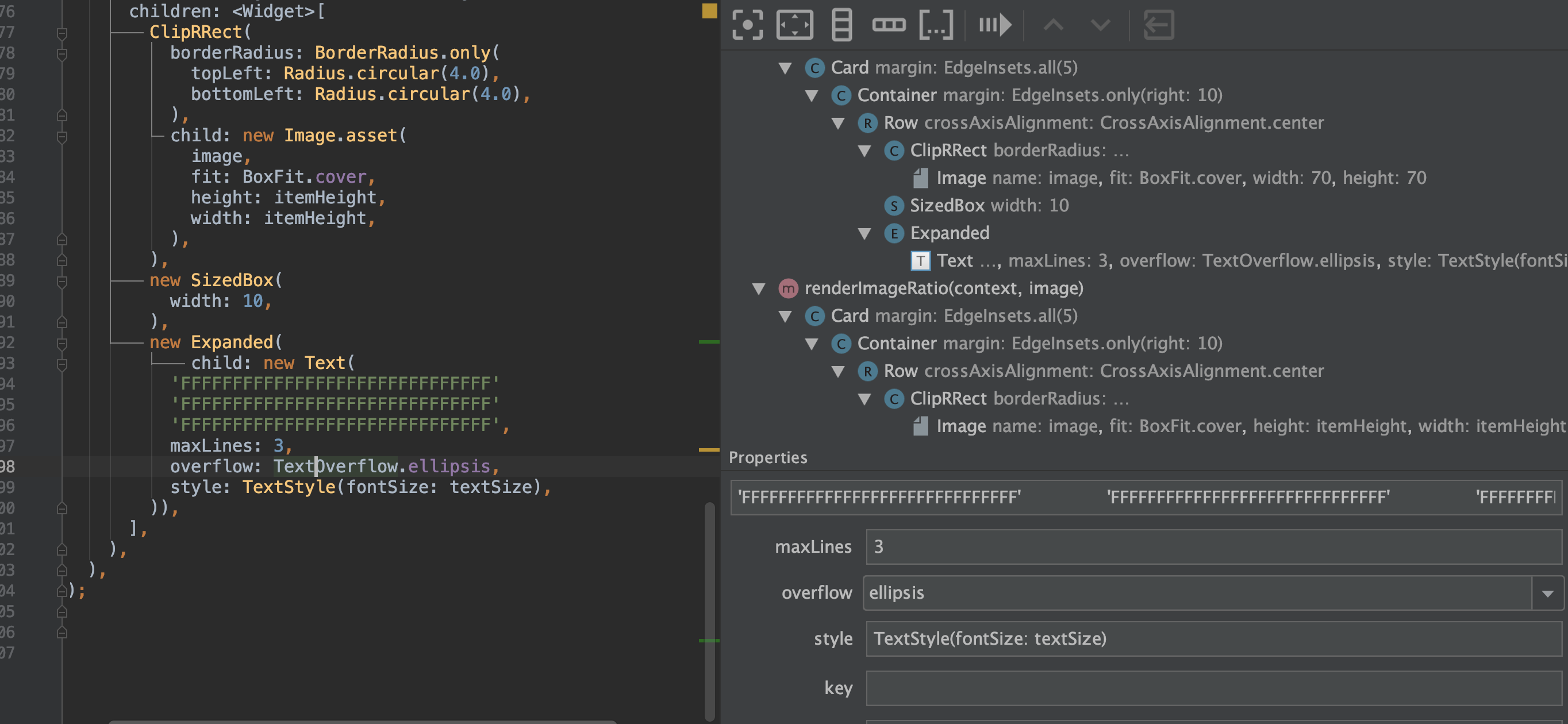Click the Add Padding toolbar icon
Viewport: 1568px width, 724px height.
pos(794,25)
